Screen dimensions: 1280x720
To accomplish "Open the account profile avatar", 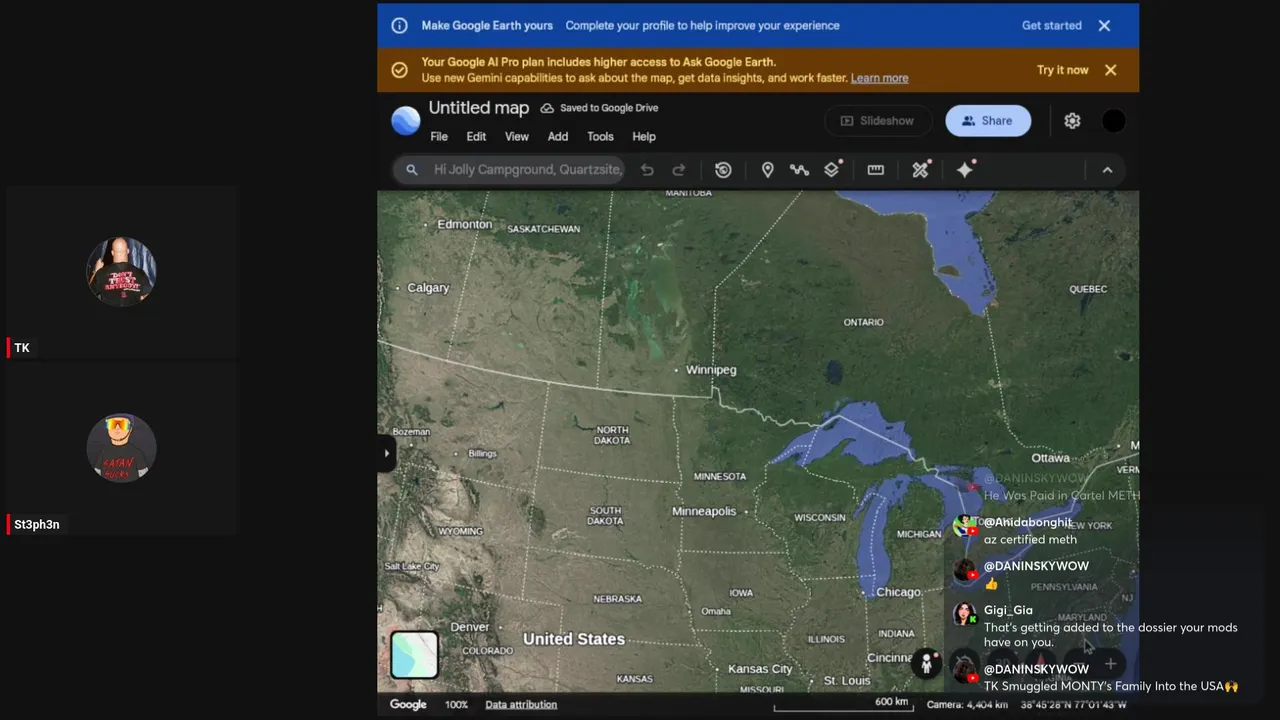I will (1113, 121).
